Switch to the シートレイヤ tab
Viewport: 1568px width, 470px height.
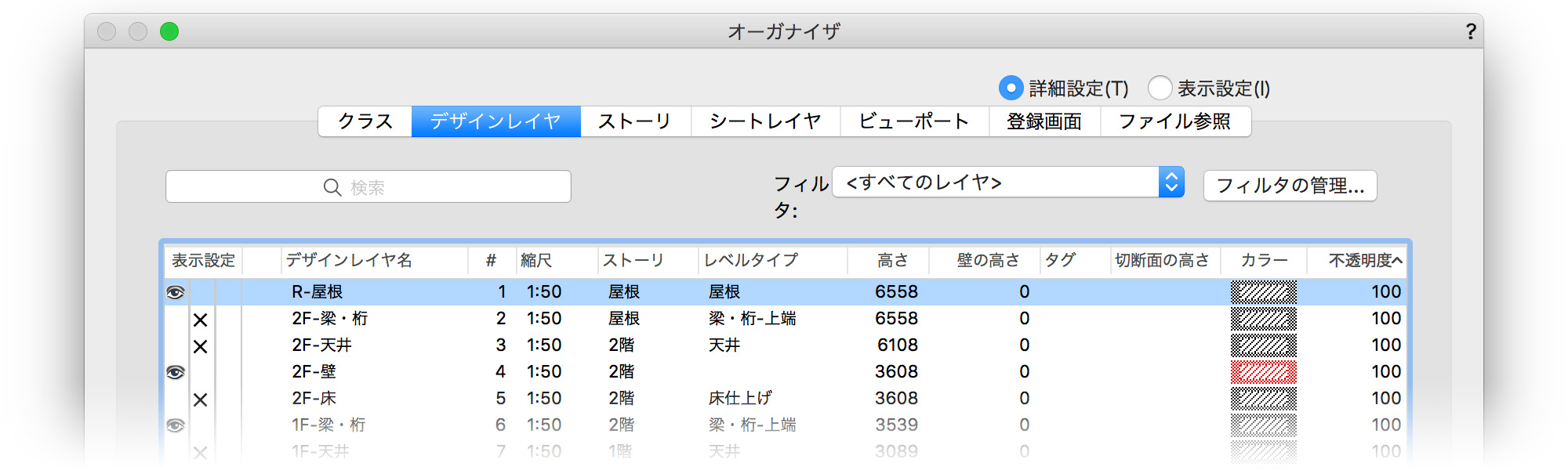[x=766, y=121]
